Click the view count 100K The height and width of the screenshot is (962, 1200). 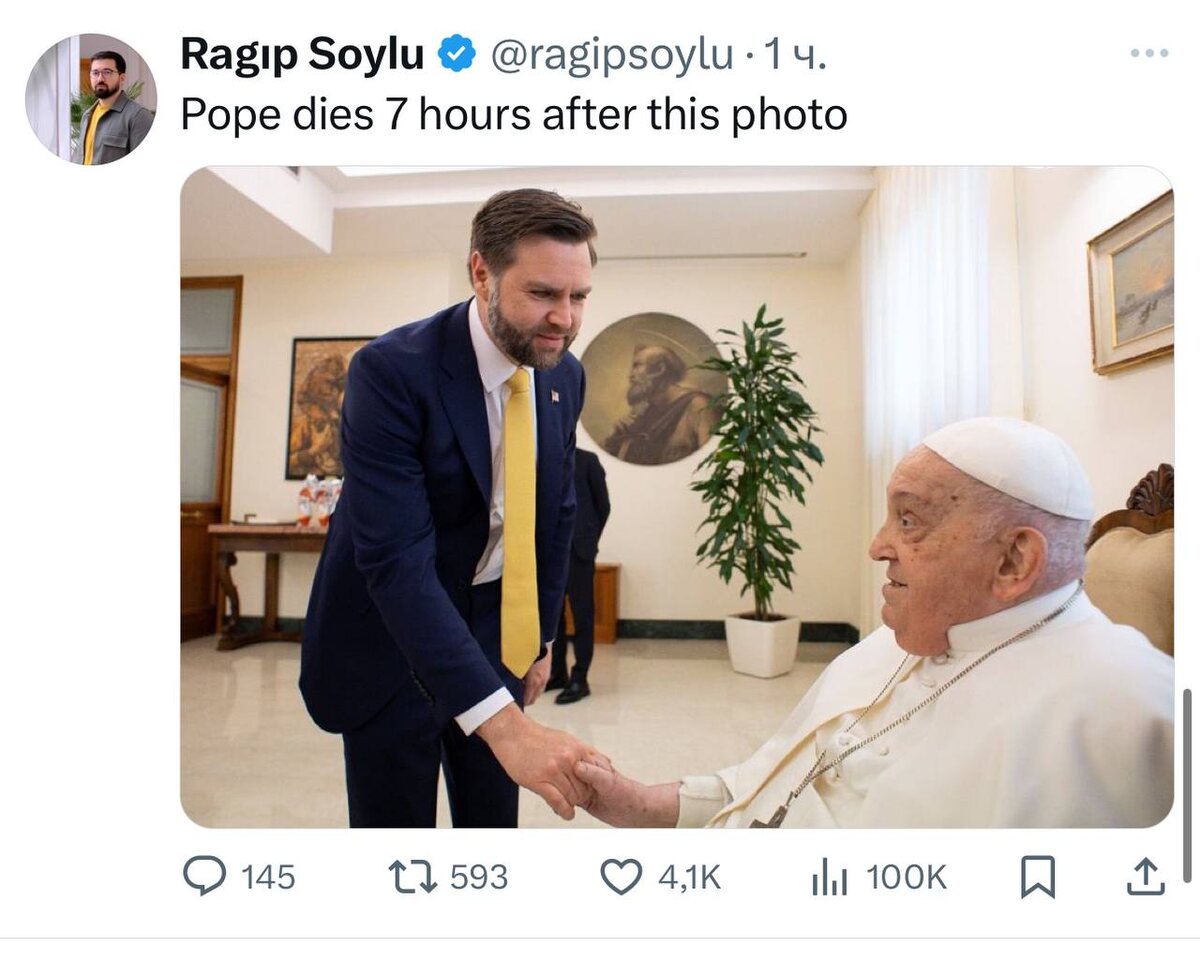click(906, 878)
